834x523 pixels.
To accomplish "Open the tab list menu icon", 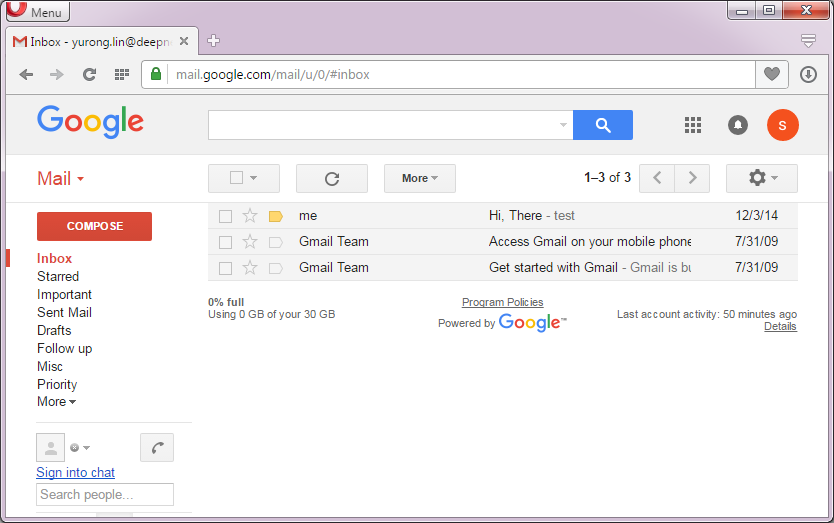I will [x=808, y=40].
